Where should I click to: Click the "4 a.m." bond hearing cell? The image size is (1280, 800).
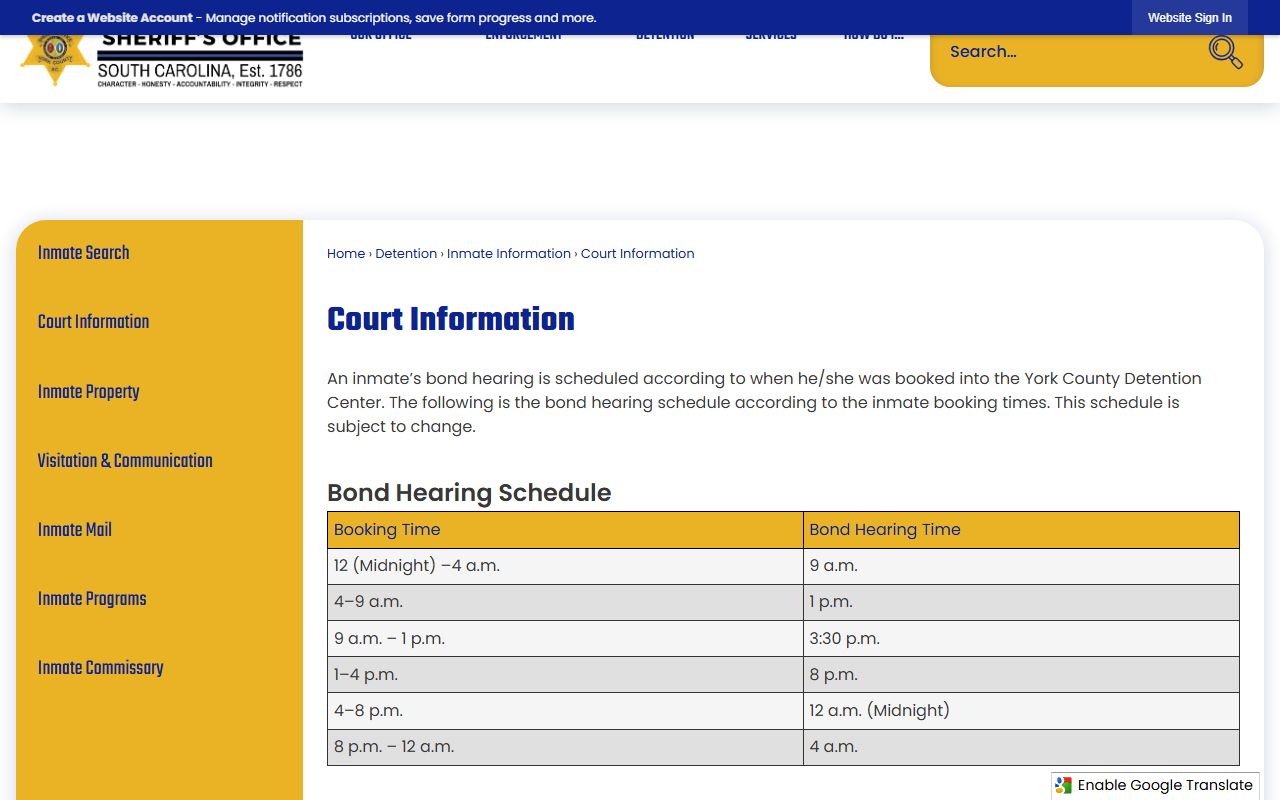click(1021, 746)
